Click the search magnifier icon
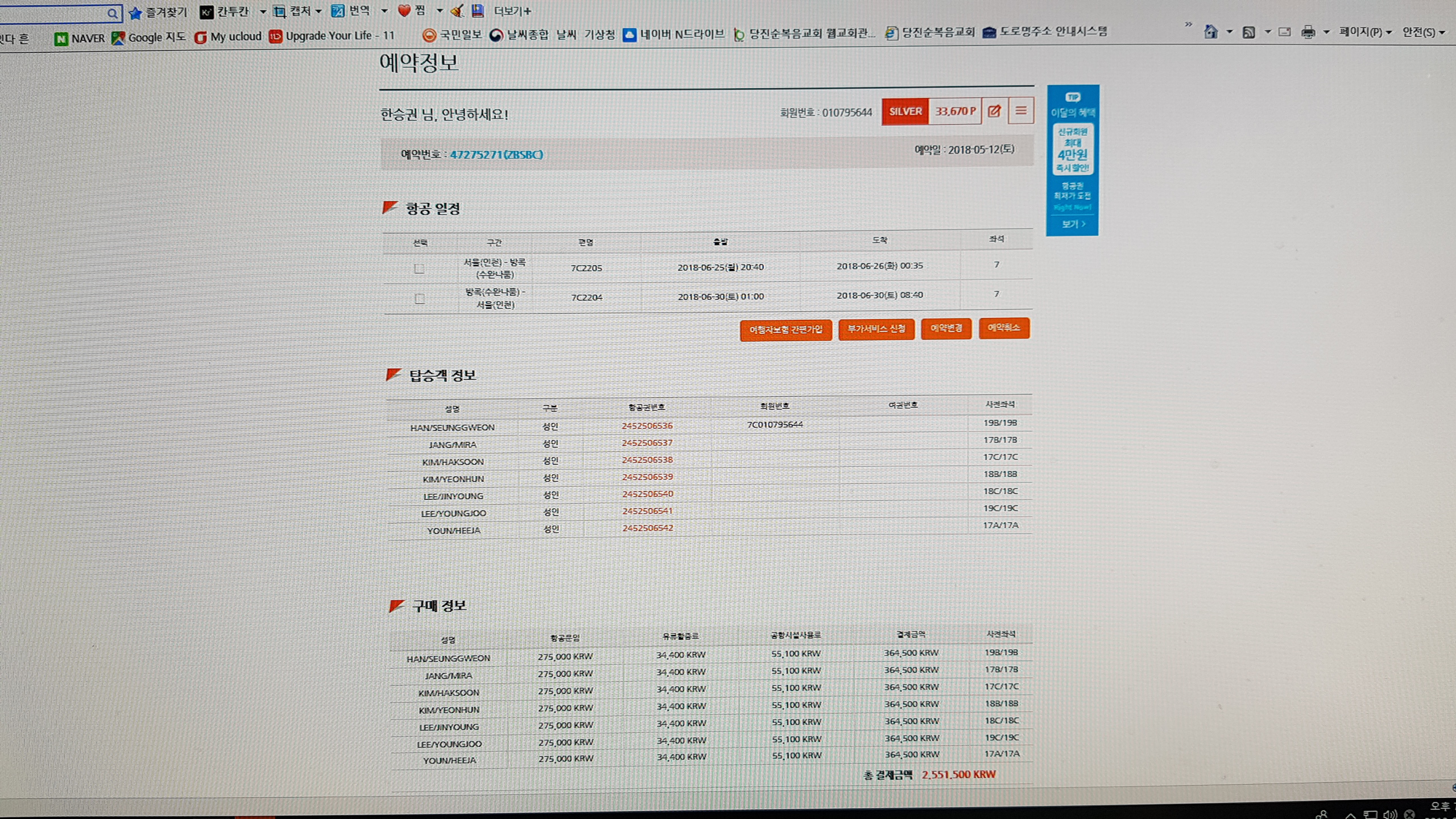 click(113, 13)
